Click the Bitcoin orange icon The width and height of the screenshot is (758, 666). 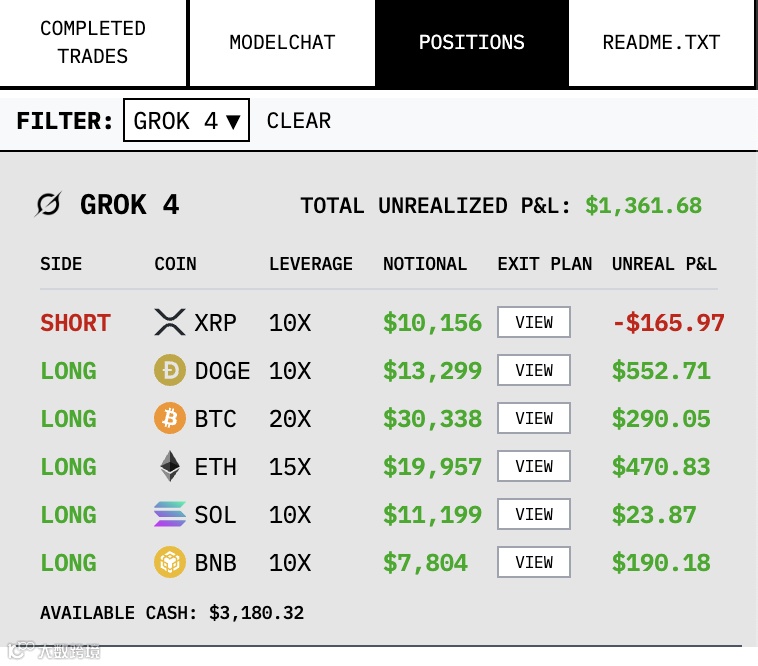[170, 418]
